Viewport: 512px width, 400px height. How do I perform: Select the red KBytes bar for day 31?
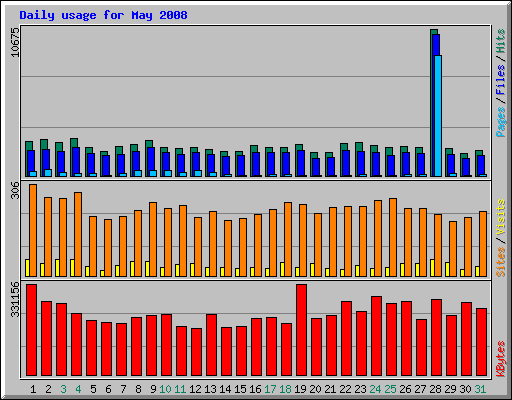(x=481, y=342)
